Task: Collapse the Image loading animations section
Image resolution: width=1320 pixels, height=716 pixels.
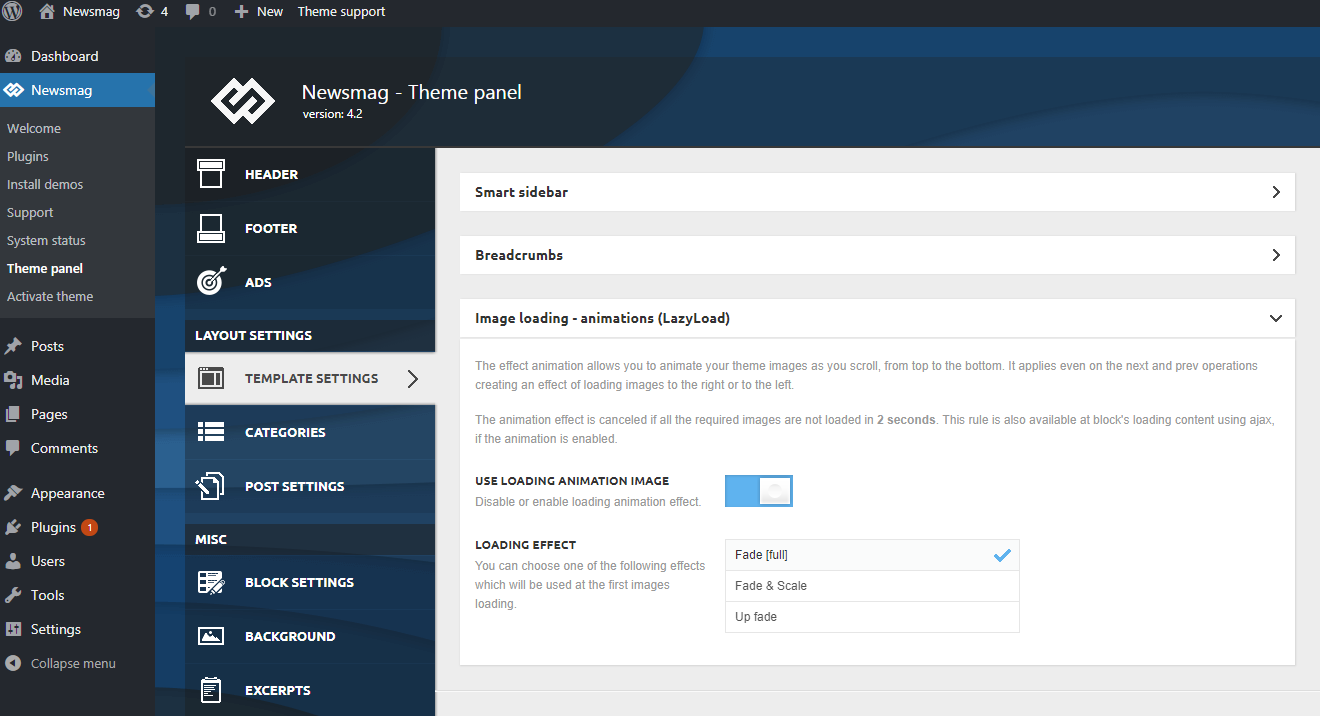Action: point(877,318)
